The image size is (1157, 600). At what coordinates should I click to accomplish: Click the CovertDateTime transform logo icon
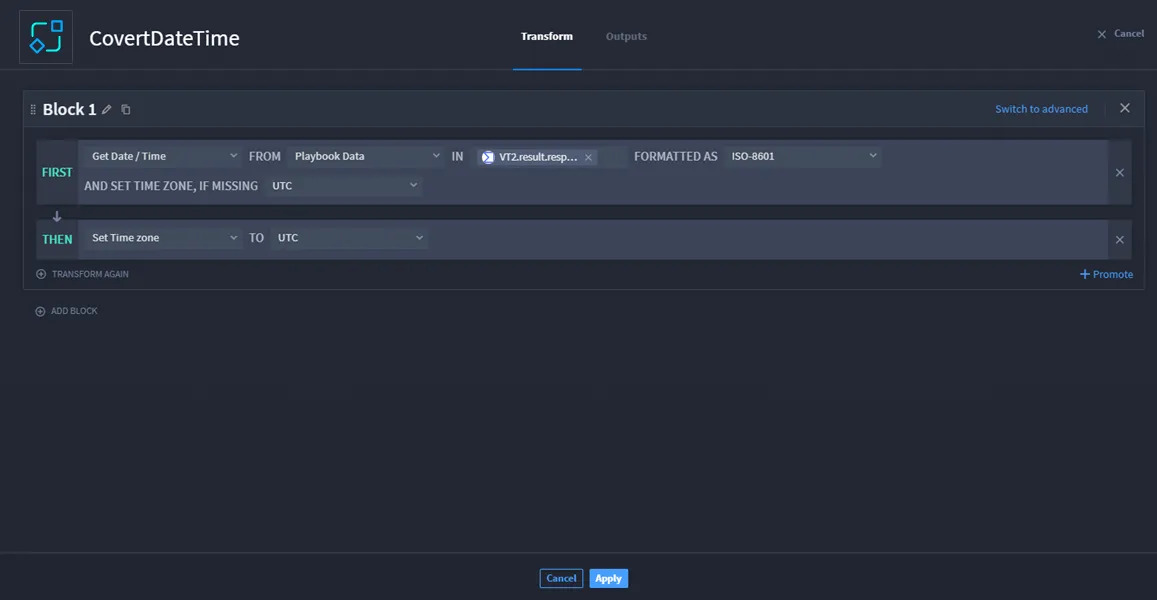[x=46, y=37]
